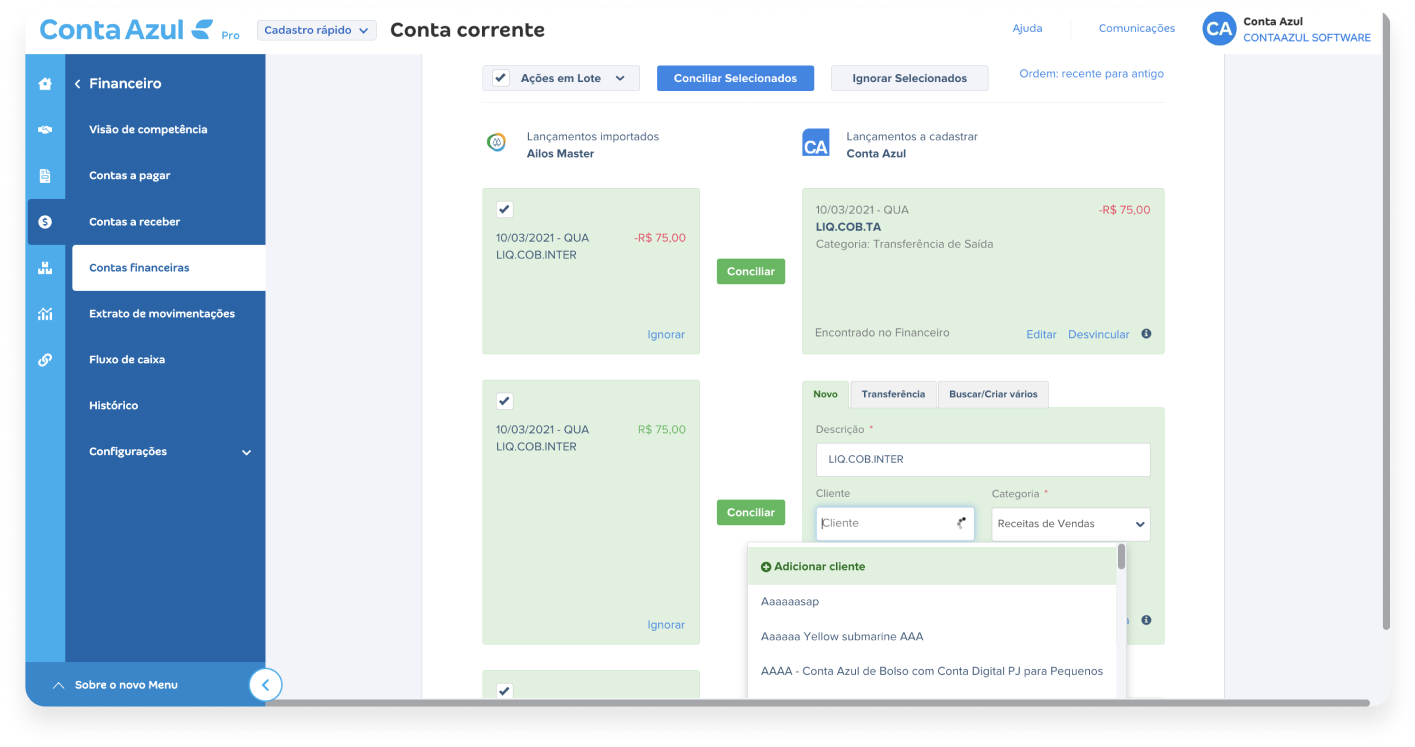Open the document invoices icon in sidebar
Image resolution: width=1415 pixels, height=747 pixels.
[x=45, y=176]
